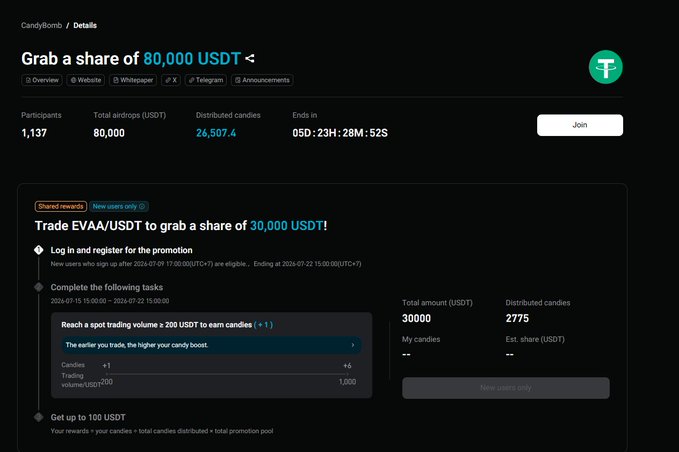This screenshot has width=679, height=452.
Task: Click the share icon next to 80,000 USDT
Action: 250,58
